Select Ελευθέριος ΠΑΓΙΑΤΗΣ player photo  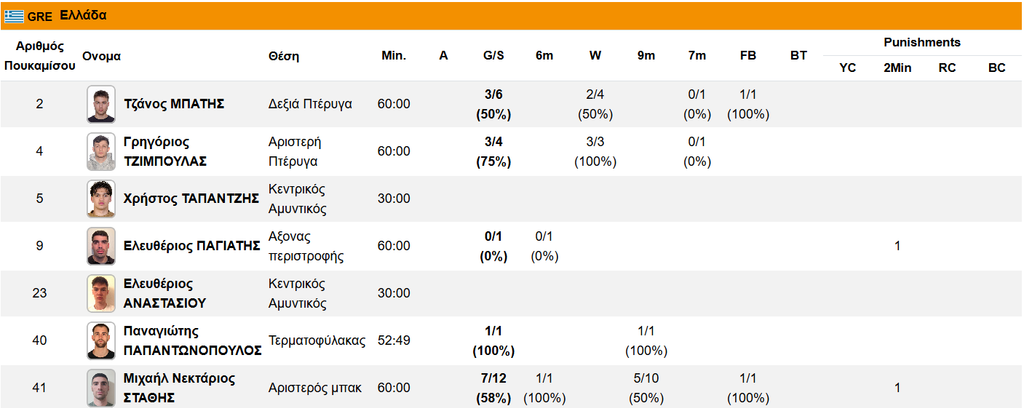pyautogui.click(x=101, y=246)
